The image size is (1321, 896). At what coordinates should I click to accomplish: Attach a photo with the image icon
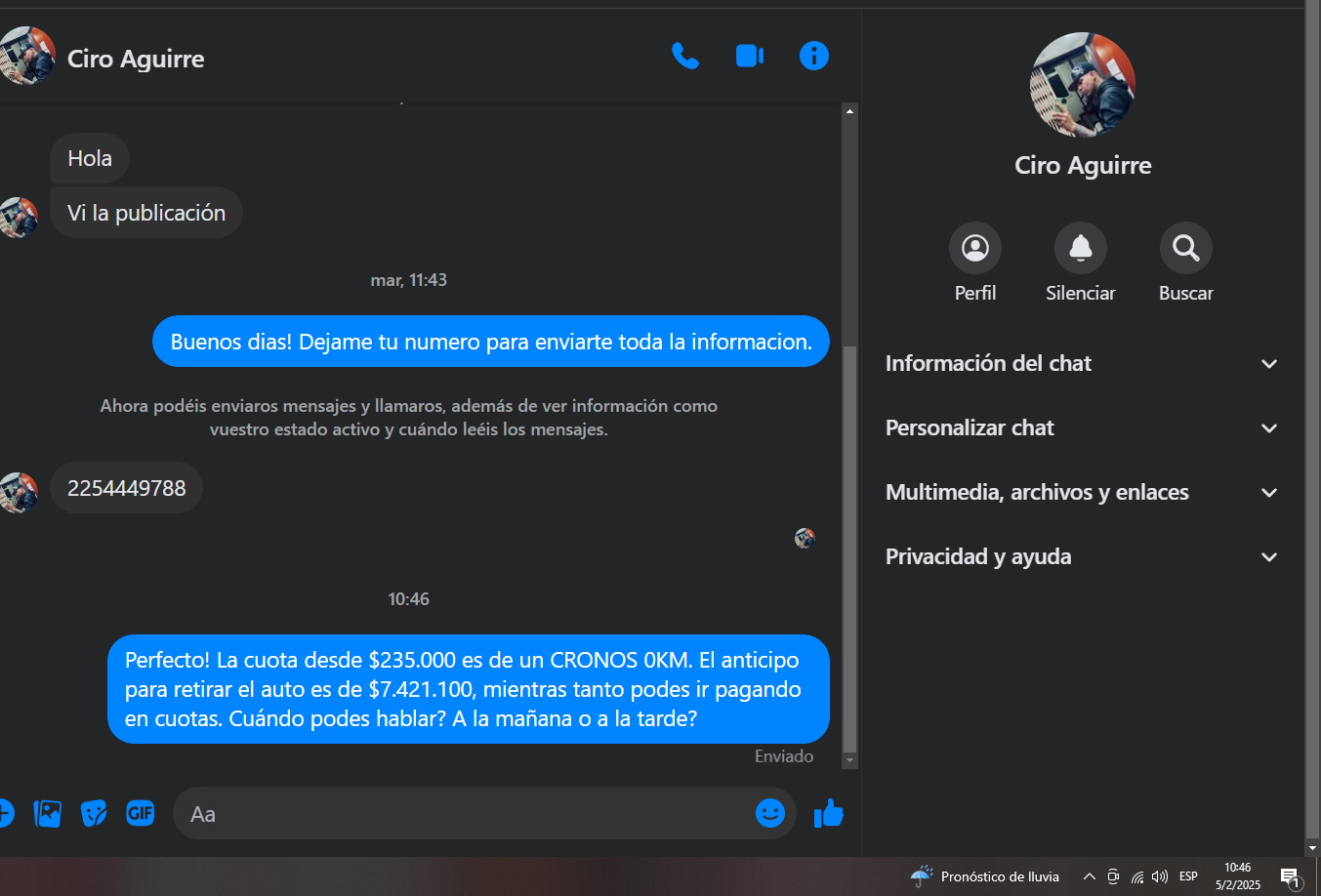[47, 813]
